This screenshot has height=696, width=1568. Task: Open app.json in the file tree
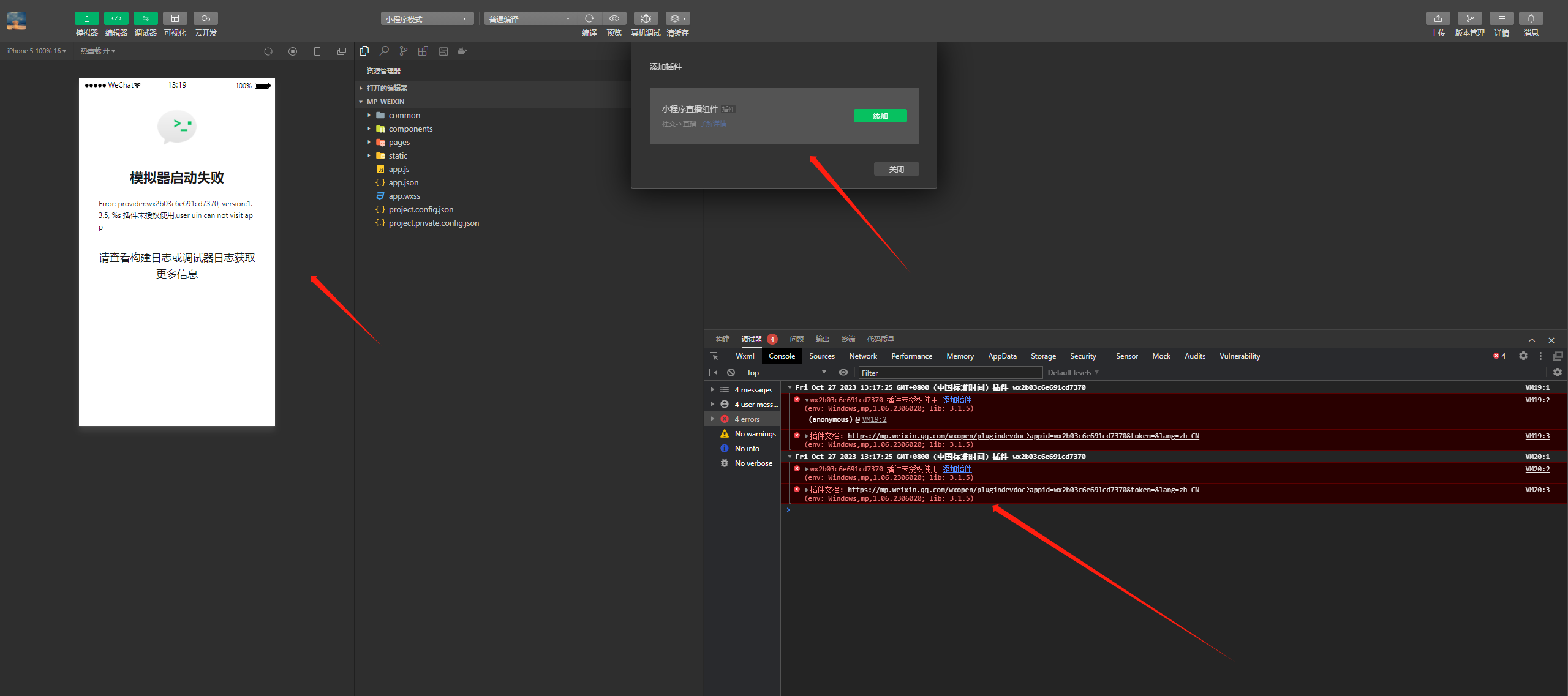[x=403, y=182]
